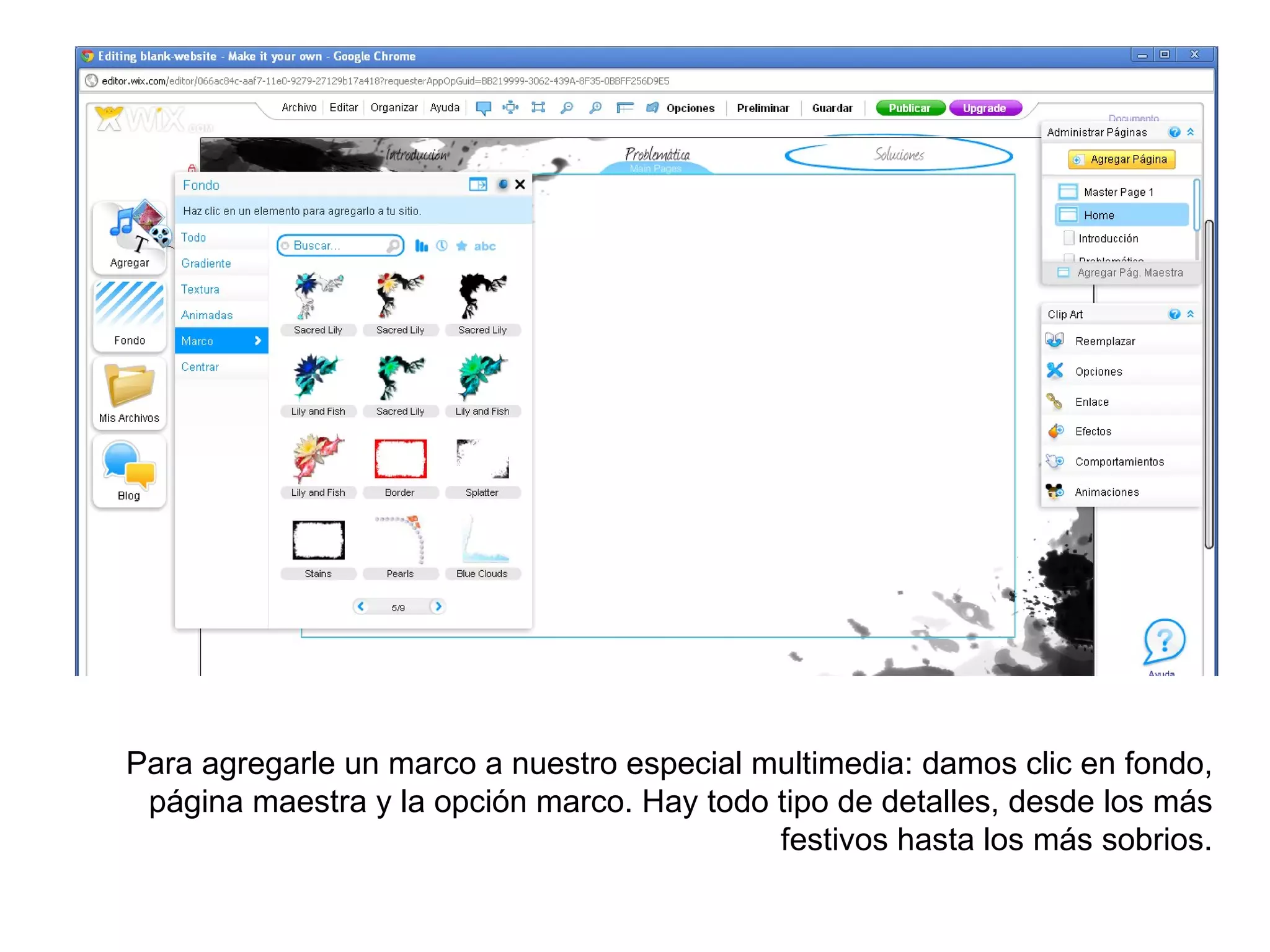
Task: Click the Comportamientos icon
Action: (x=1055, y=461)
